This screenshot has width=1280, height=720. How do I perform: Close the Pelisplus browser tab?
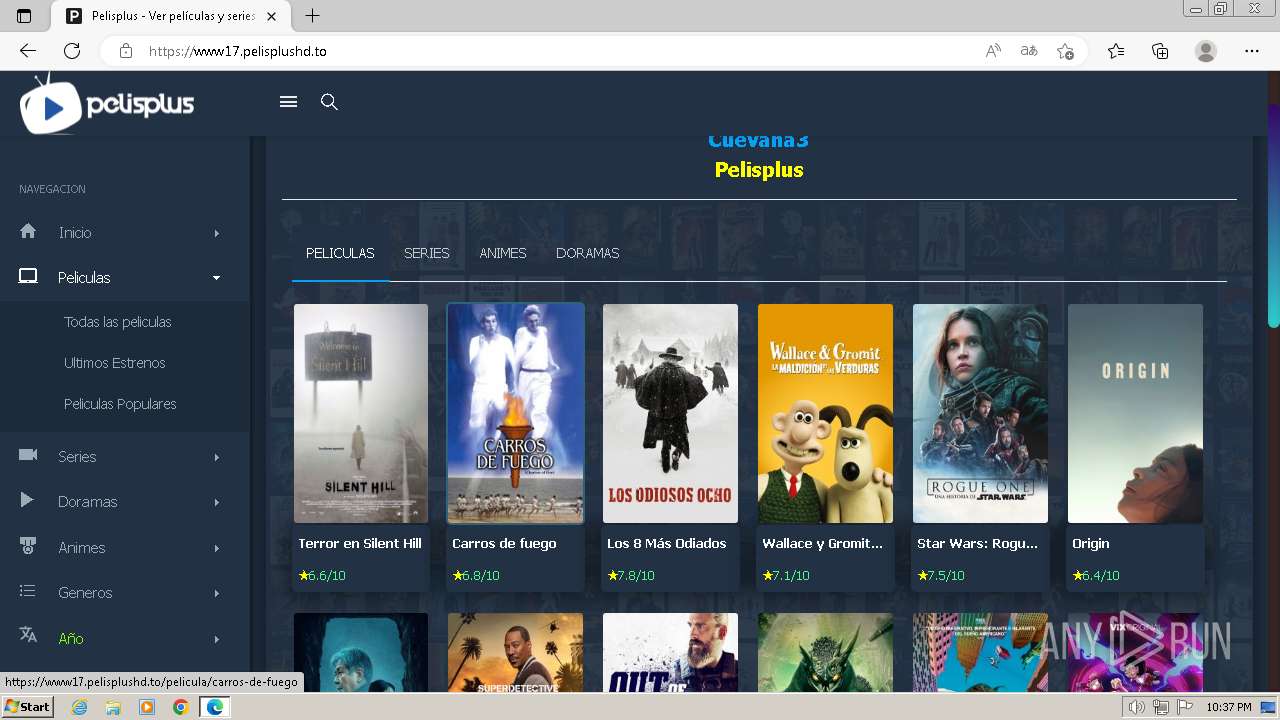(271, 16)
